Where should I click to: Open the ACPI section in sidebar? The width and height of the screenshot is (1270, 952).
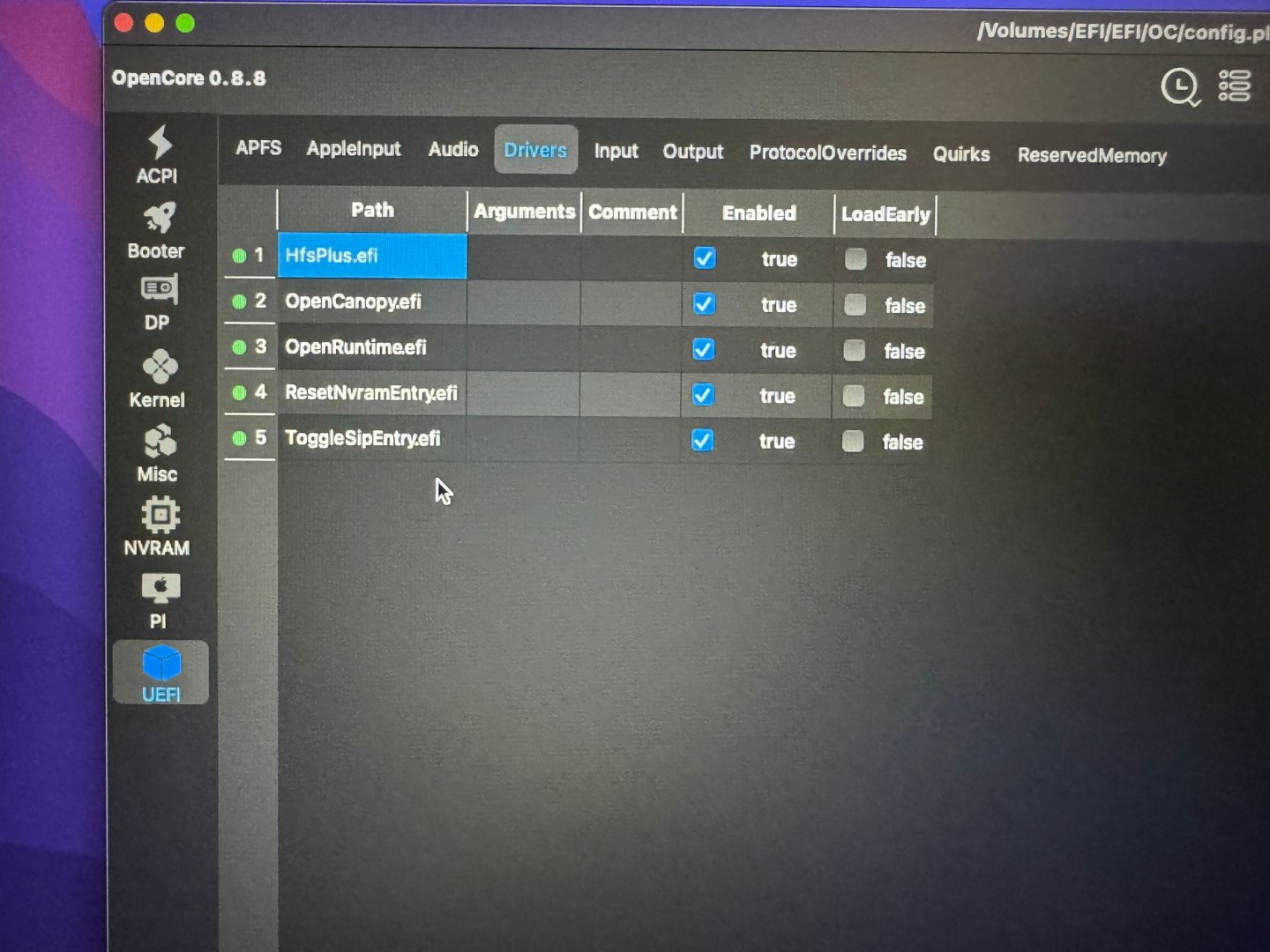[158, 155]
